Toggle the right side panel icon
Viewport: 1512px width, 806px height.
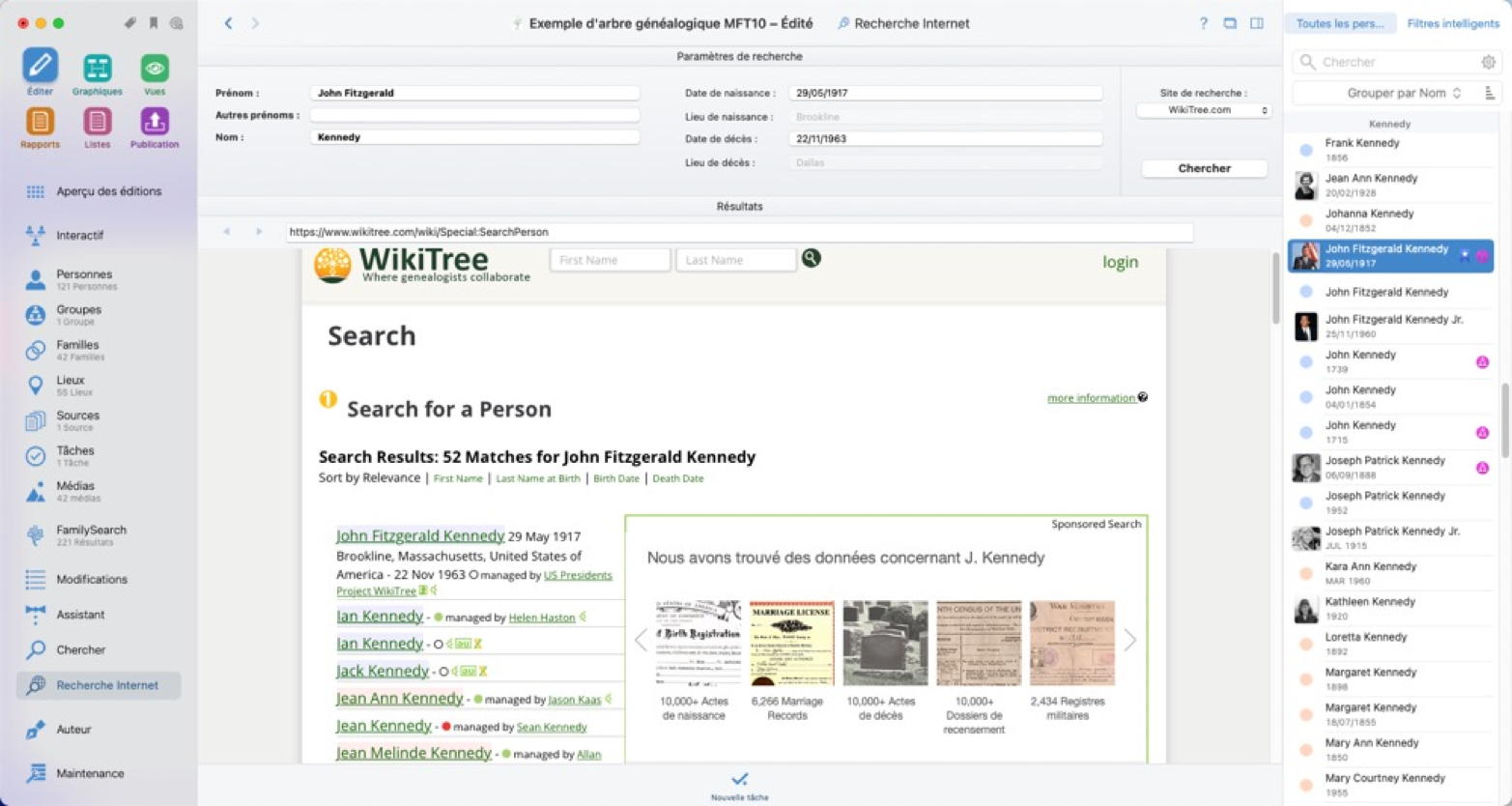tap(1257, 23)
